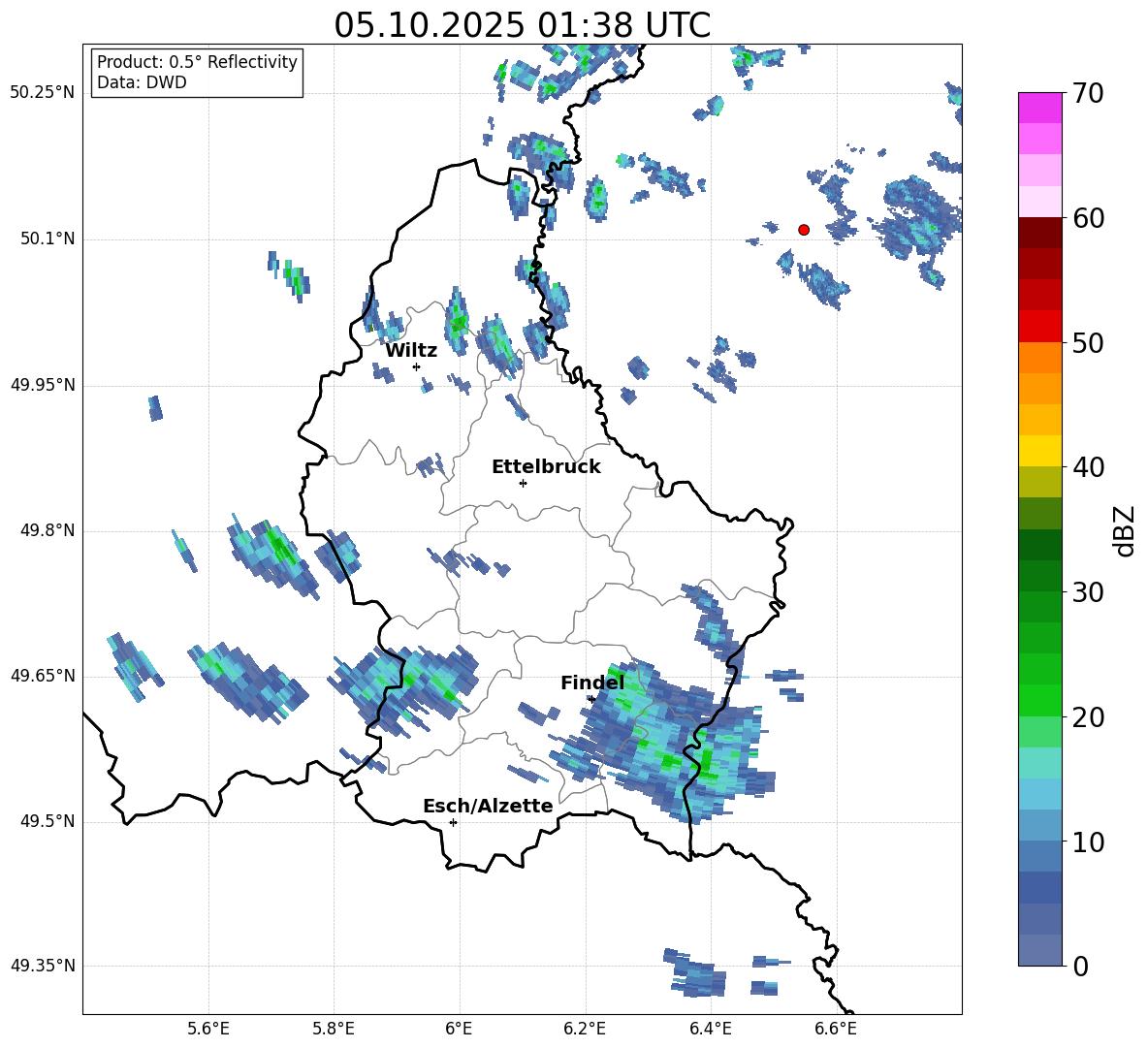Pick the dark red colorbar segment below 60
Screen dimensions: 1148x1048
(x=1039, y=233)
